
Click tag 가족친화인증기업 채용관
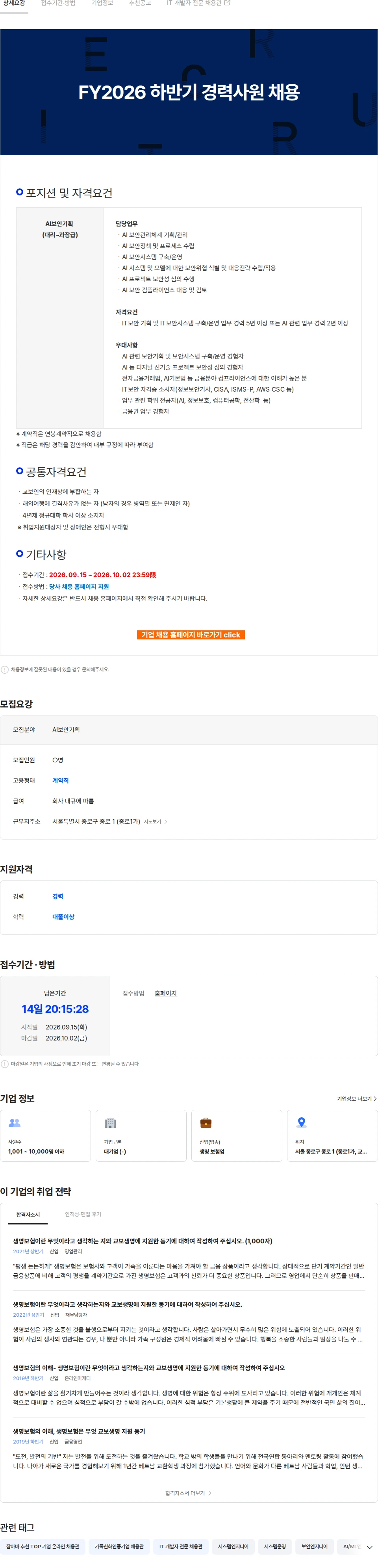(x=119, y=1546)
